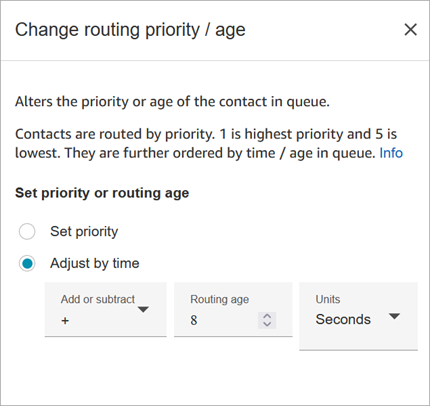430x406 pixels.
Task: Decrease routing age with the down arrow
Action: pos(267,324)
